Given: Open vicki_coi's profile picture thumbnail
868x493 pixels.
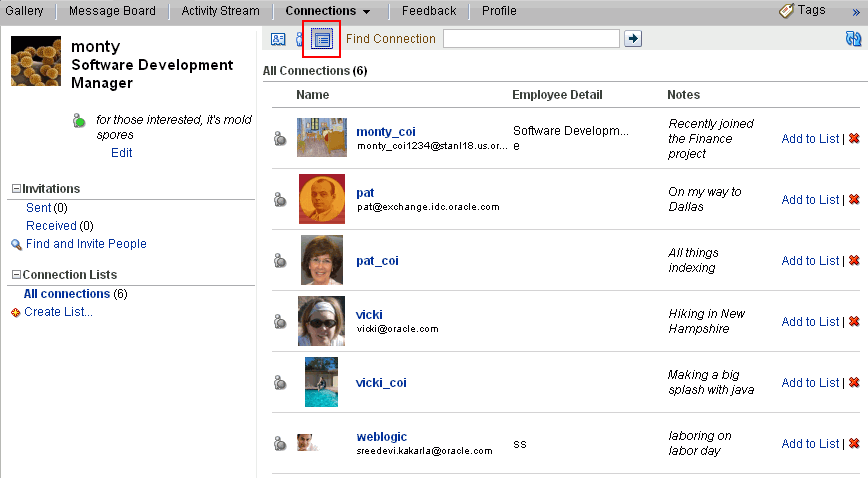Looking at the screenshot, I should click(321, 382).
